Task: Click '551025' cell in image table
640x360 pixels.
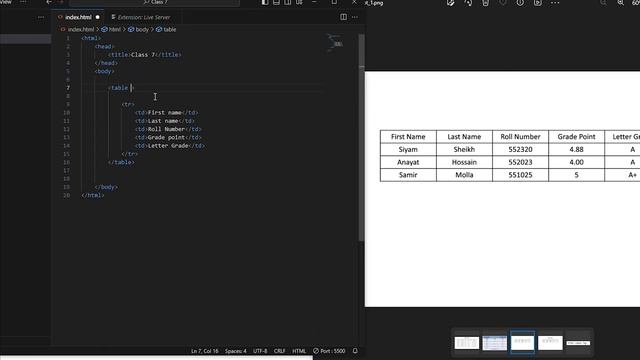Action: pyautogui.click(x=520, y=175)
